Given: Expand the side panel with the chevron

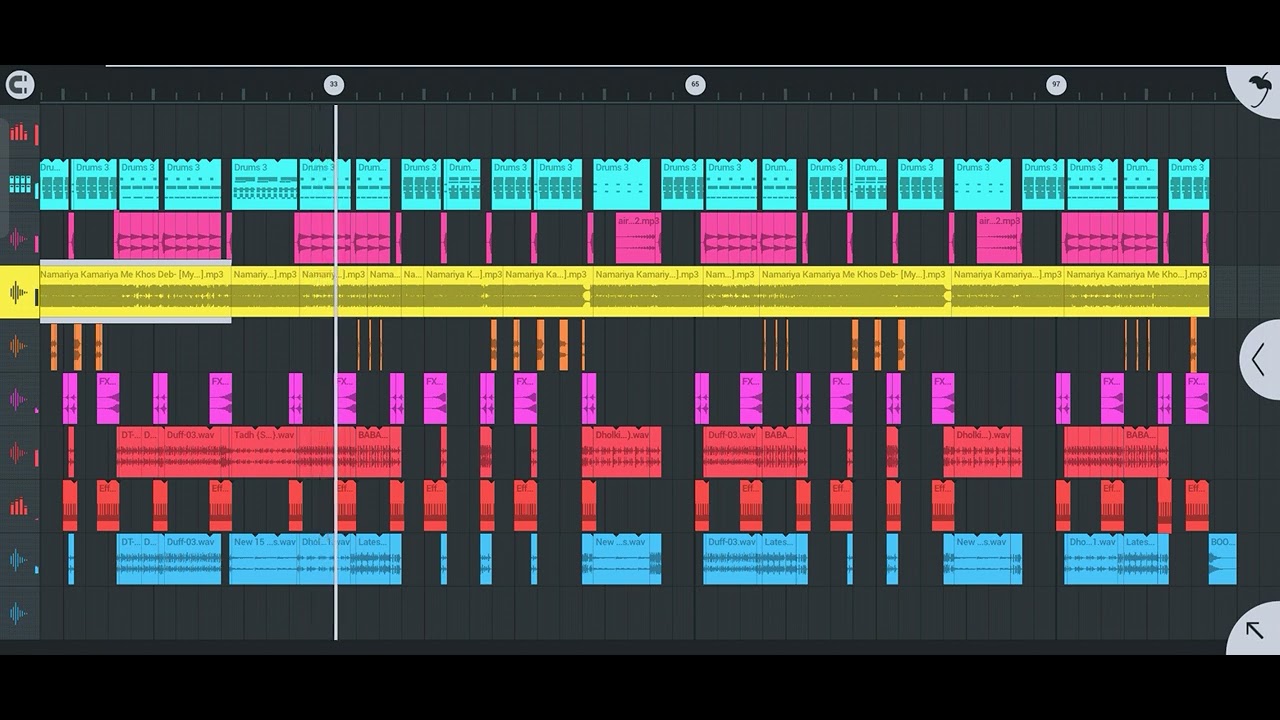Looking at the screenshot, I should click(x=1259, y=360).
